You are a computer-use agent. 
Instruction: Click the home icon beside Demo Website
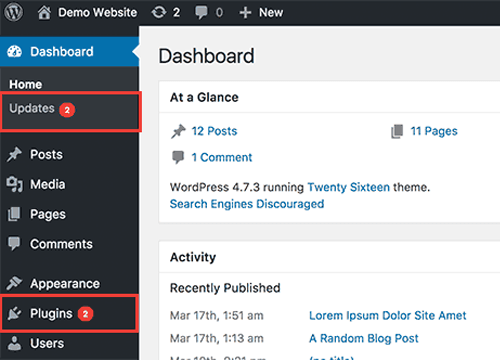[x=44, y=13]
